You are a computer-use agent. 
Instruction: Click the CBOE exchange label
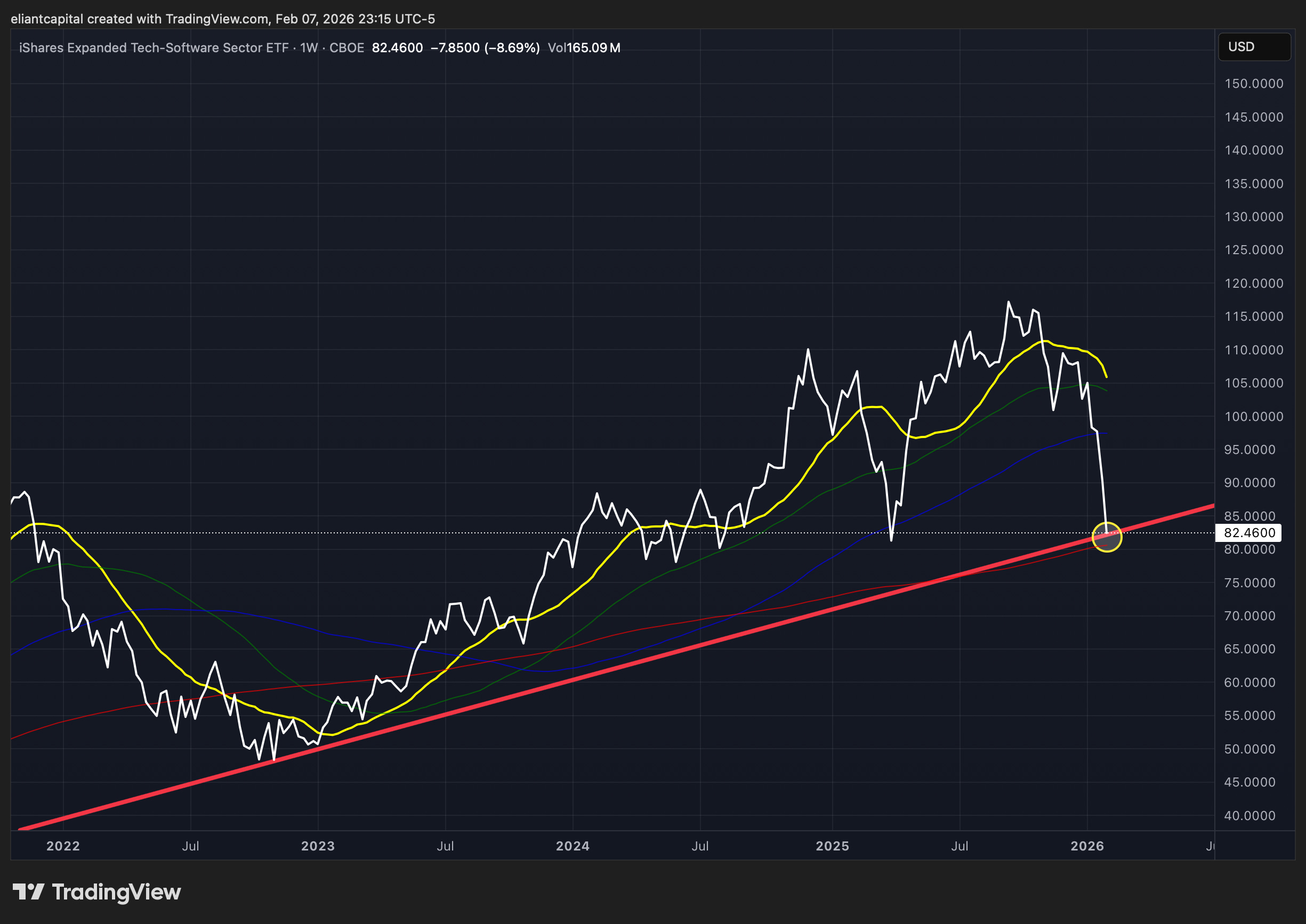coord(346,48)
